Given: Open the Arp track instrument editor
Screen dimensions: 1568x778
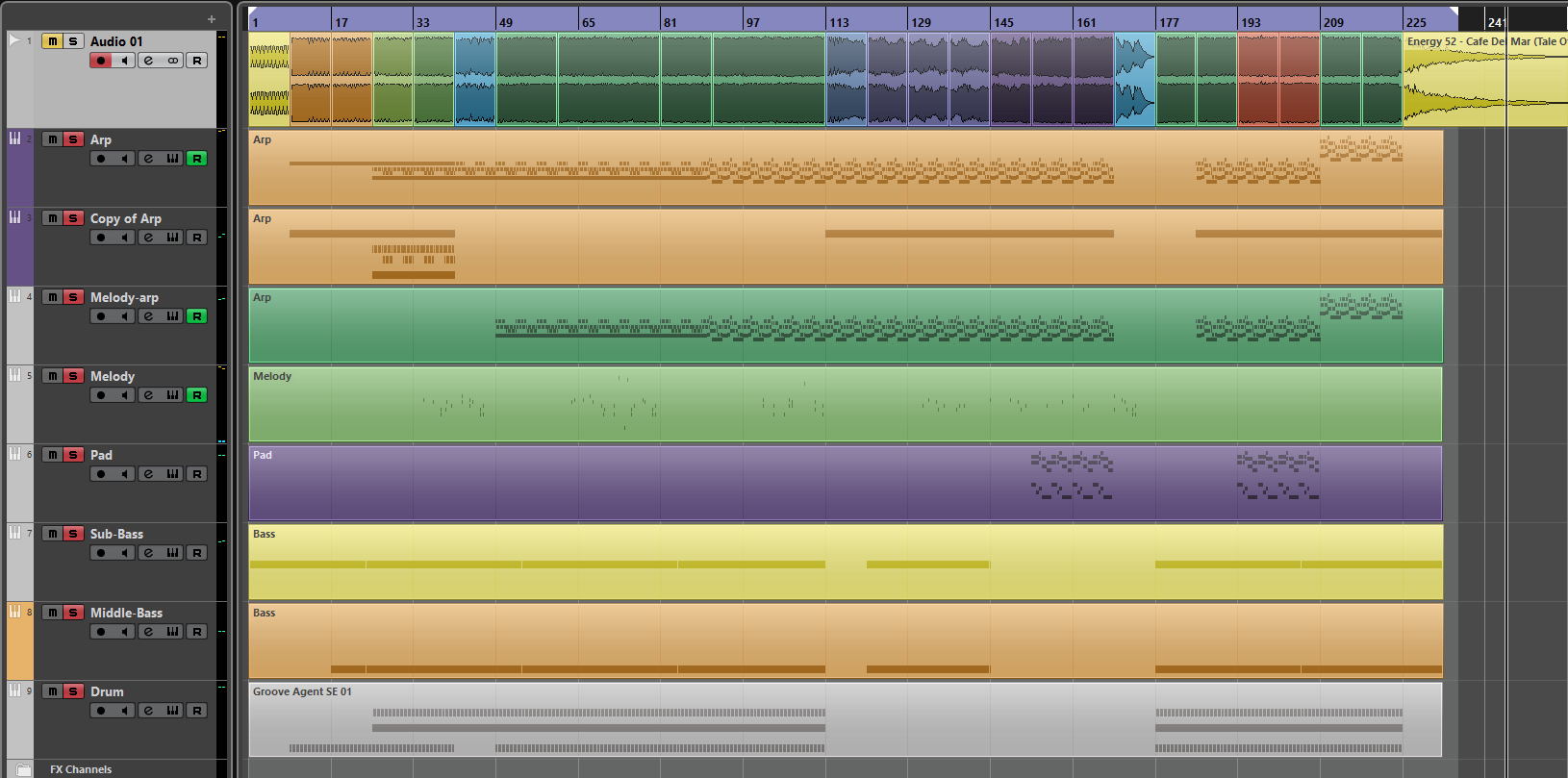Looking at the screenshot, I should (x=172, y=159).
